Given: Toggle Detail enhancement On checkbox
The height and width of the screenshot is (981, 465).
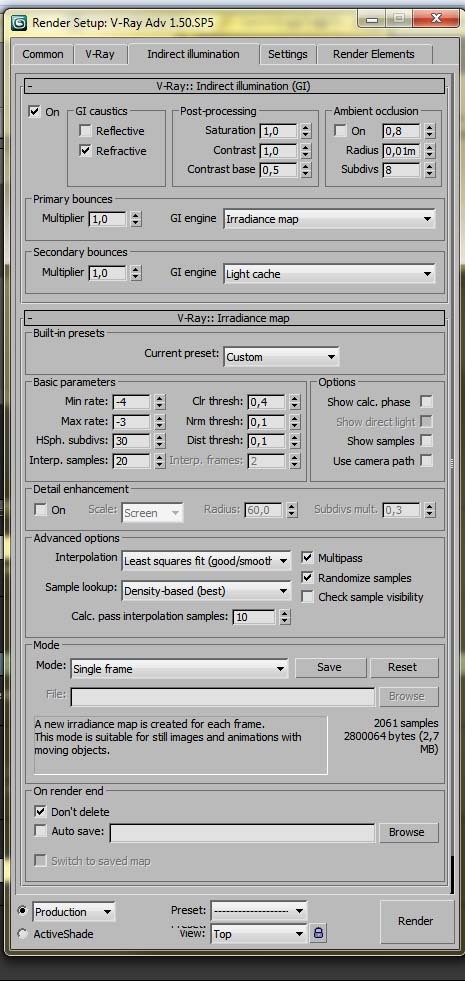Looking at the screenshot, I should [x=40, y=510].
